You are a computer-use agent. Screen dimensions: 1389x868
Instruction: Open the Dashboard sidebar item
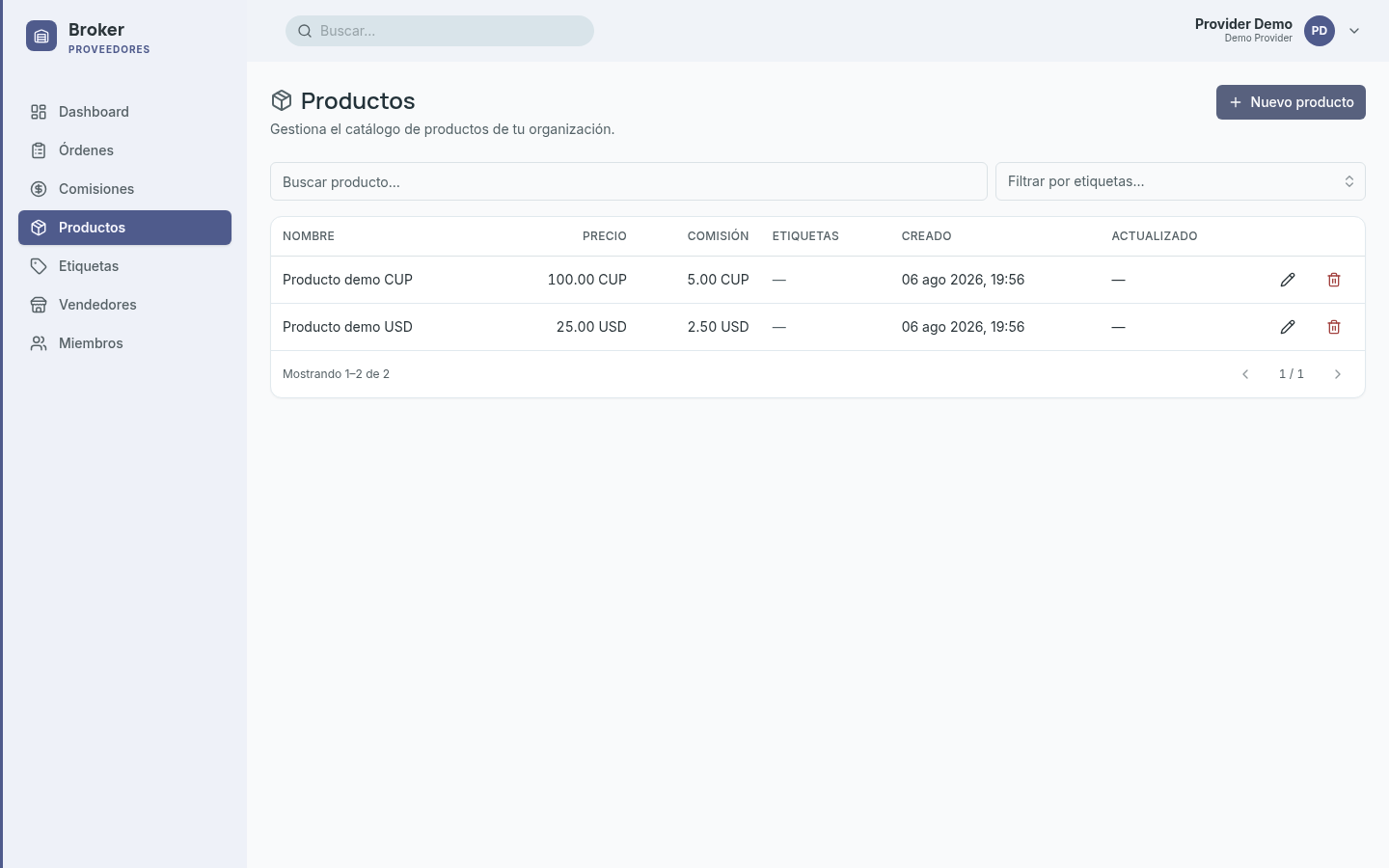[124, 112]
